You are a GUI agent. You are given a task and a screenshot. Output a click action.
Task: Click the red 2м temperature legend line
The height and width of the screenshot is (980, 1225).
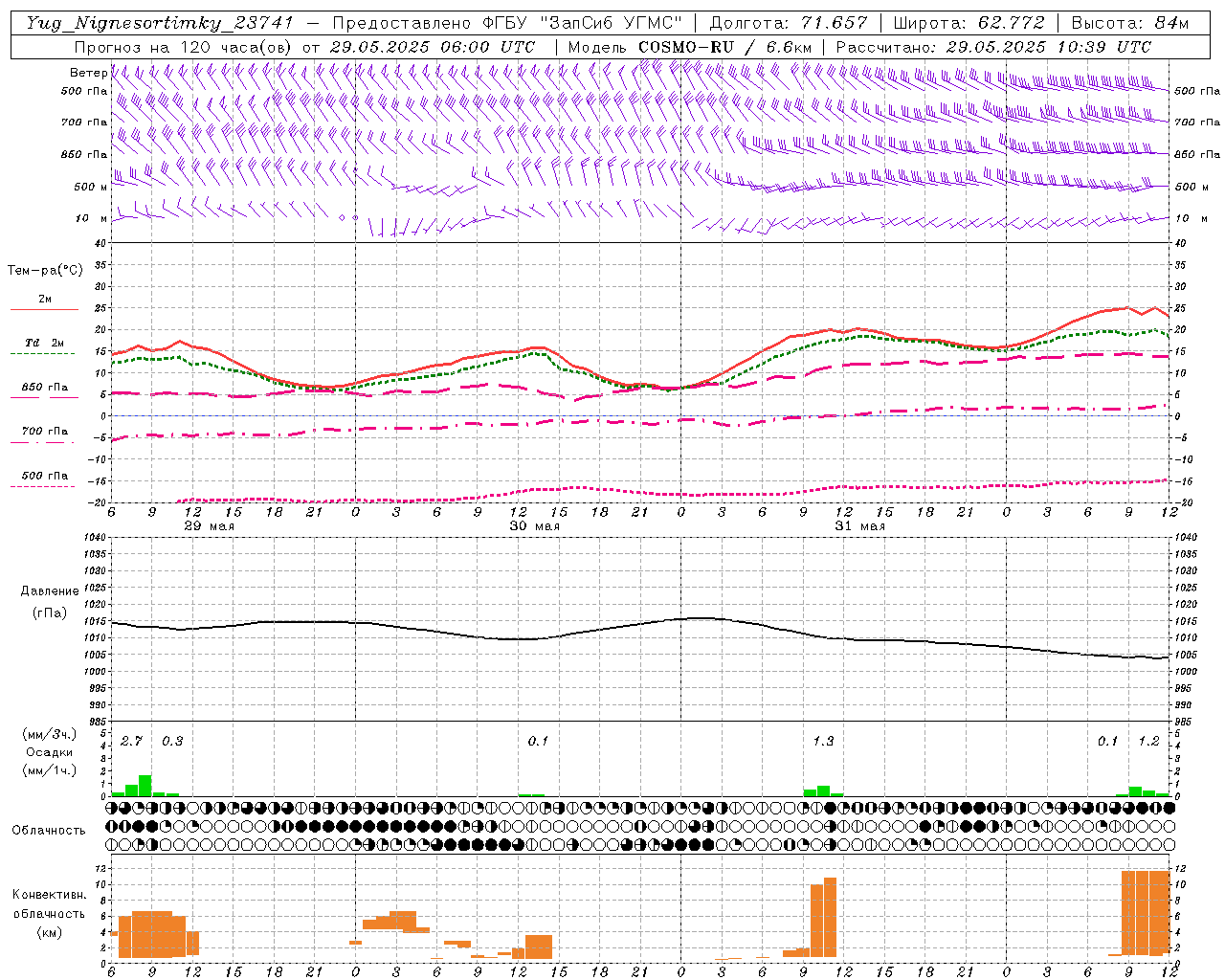[x=44, y=310]
